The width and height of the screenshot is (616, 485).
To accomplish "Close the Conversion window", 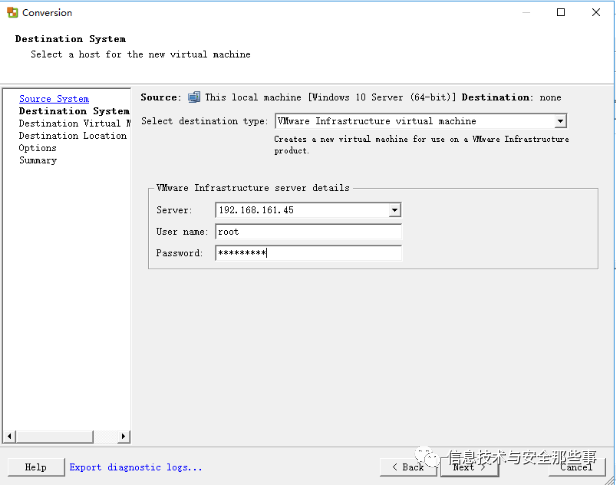I will pos(596,12).
